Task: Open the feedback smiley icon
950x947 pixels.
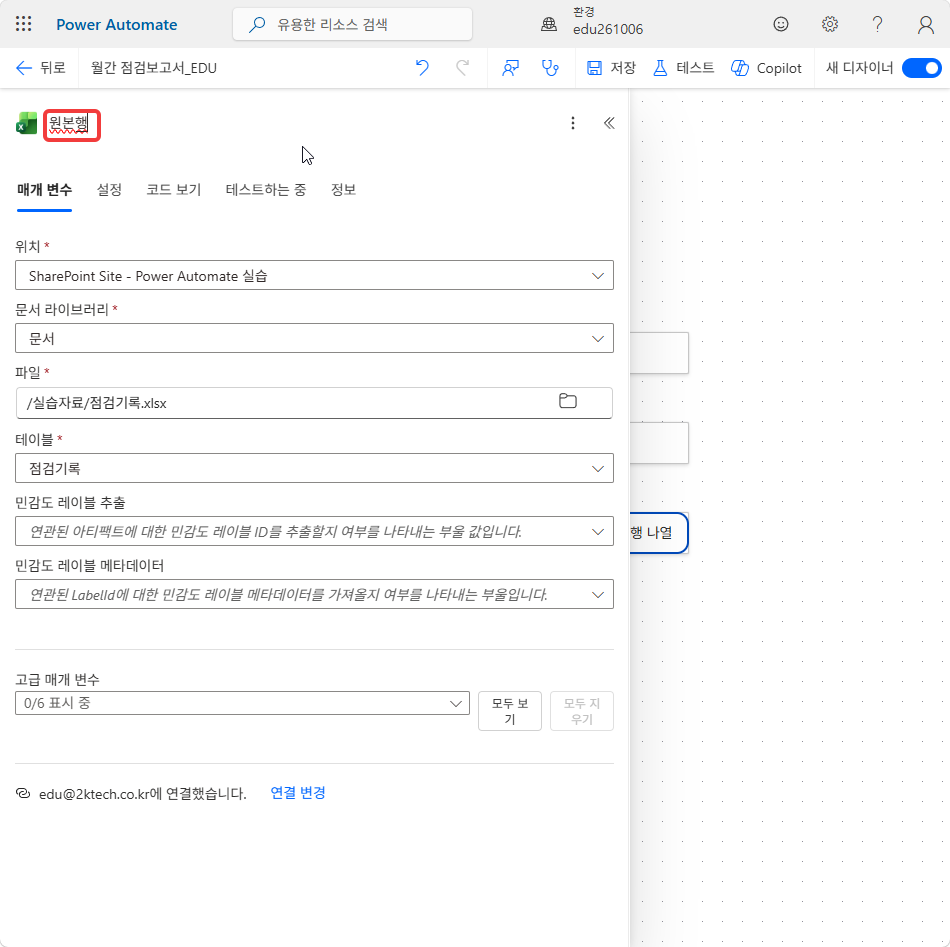Action: tap(781, 24)
